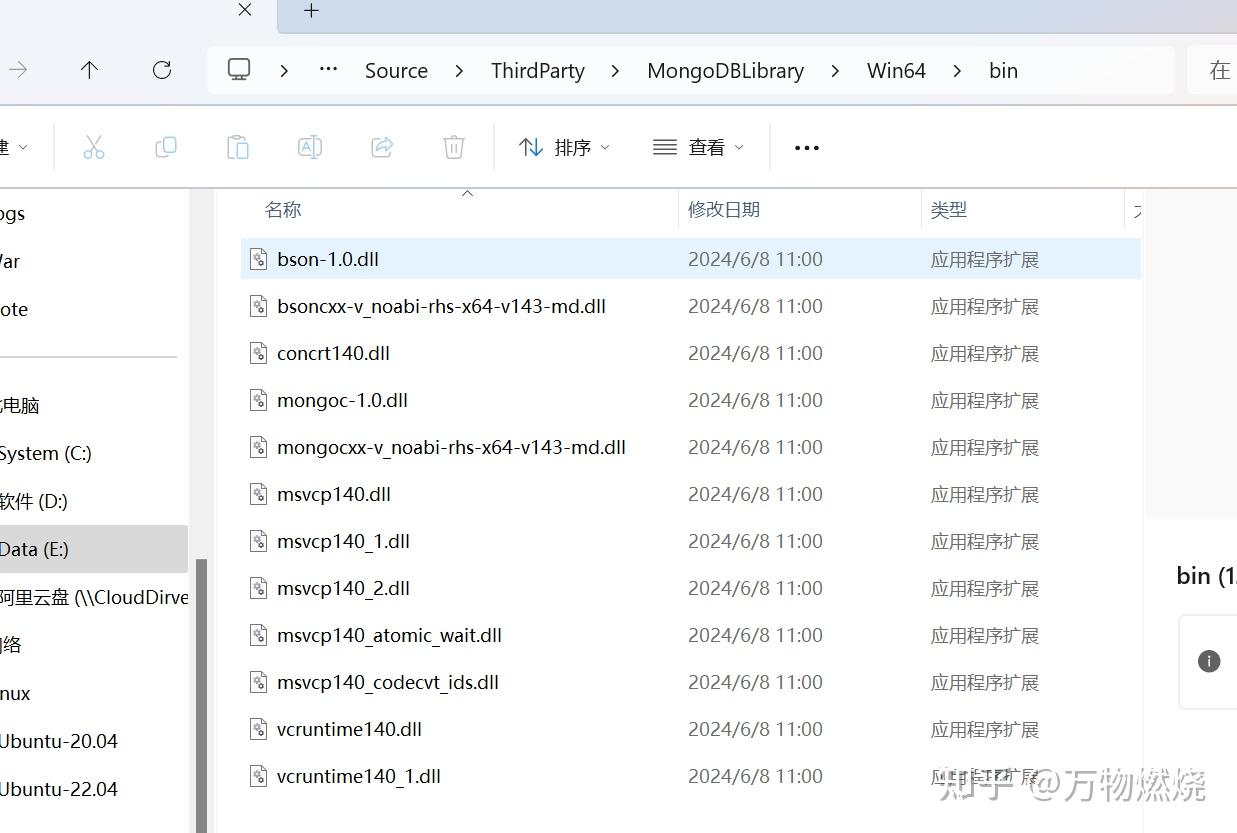1237x833 pixels.
Task: Click the Delete trash icon
Action: [453, 146]
